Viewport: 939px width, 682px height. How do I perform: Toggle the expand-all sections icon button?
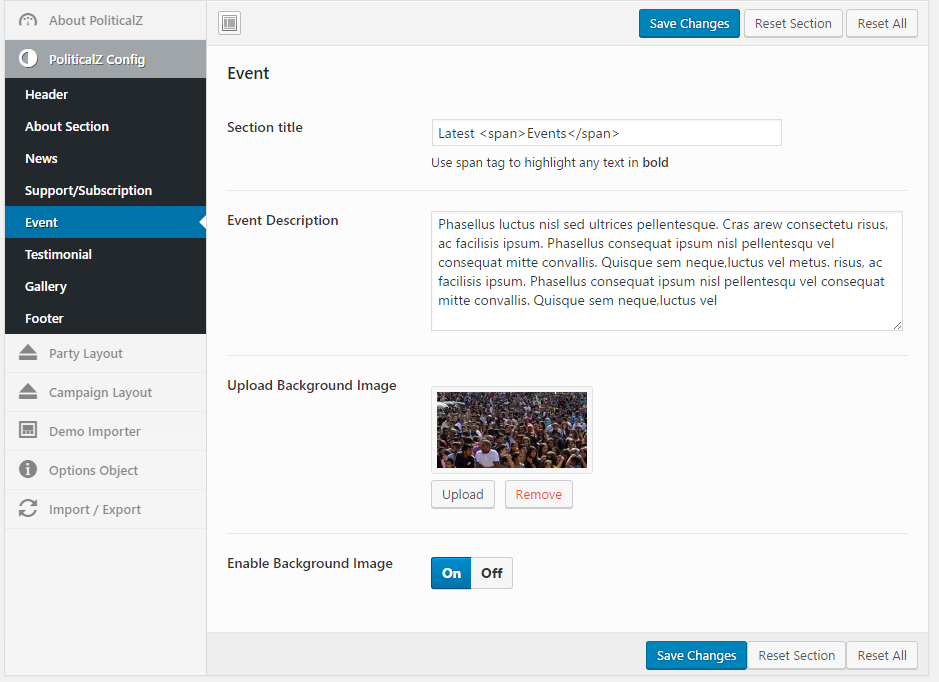[x=229, y=23]
